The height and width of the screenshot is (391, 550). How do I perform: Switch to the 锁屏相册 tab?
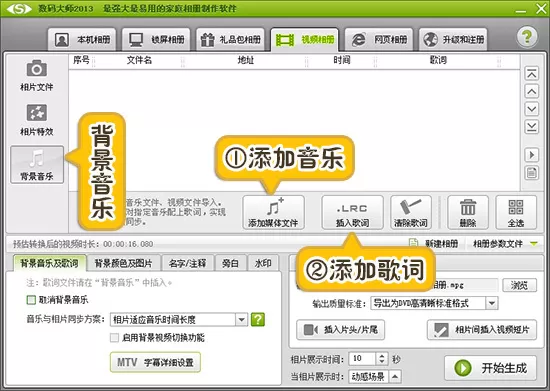click(x=156, y=39)
